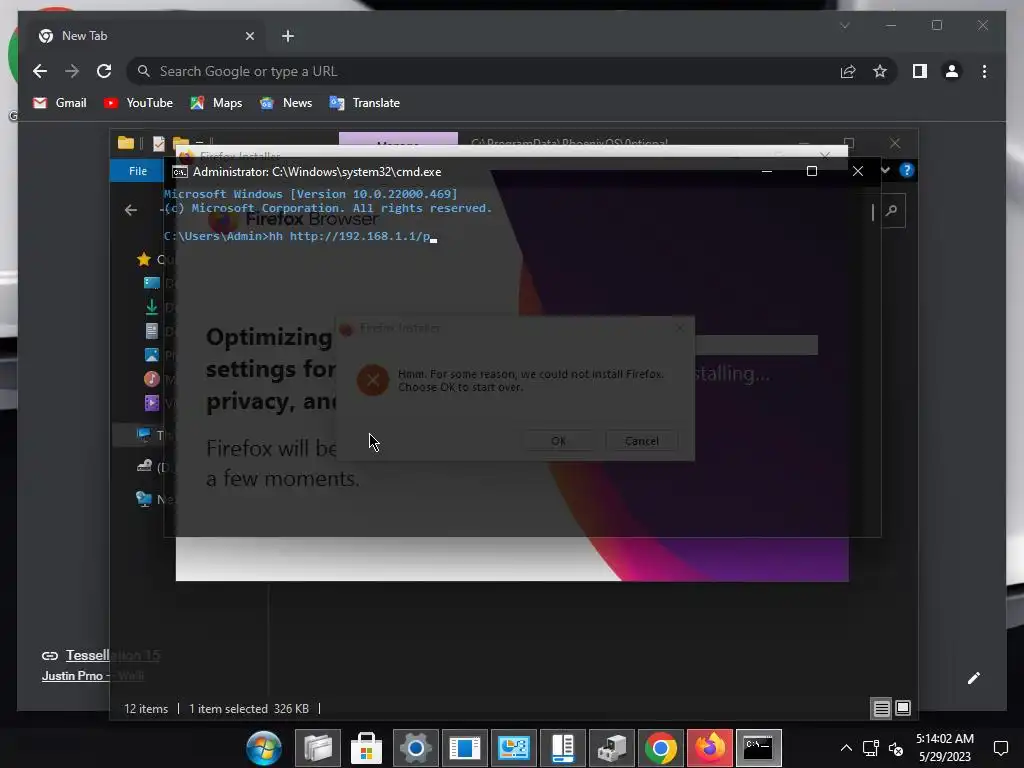Open the Start menu orb

pos(264,748)
